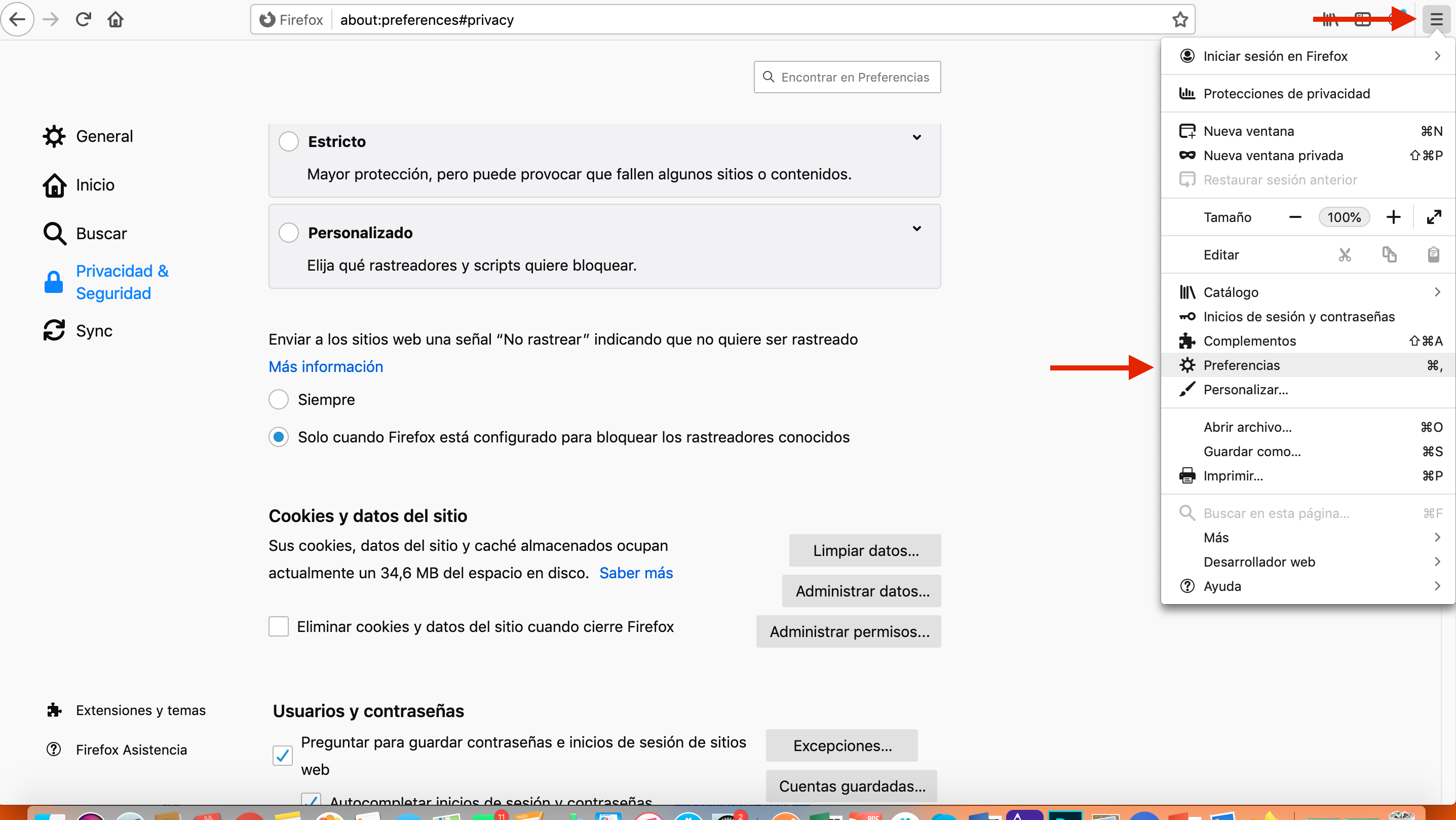The width and height of the screenshot is (1456, 820).
Task: Open the Desarrollador web submenu
Action: [x=1259, y=562]
